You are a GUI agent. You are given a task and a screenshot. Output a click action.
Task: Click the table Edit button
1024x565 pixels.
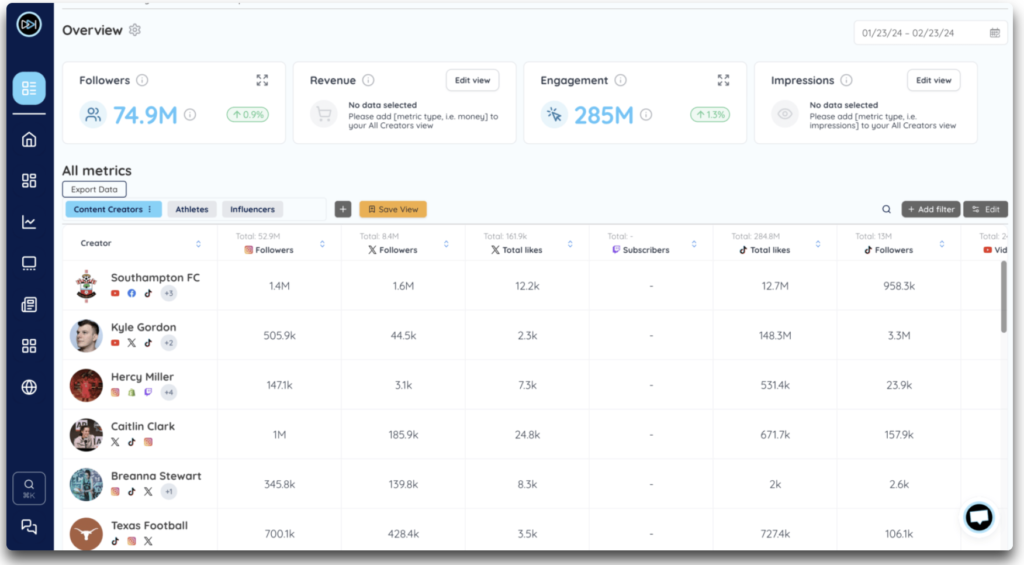click(x=985, y=209)
